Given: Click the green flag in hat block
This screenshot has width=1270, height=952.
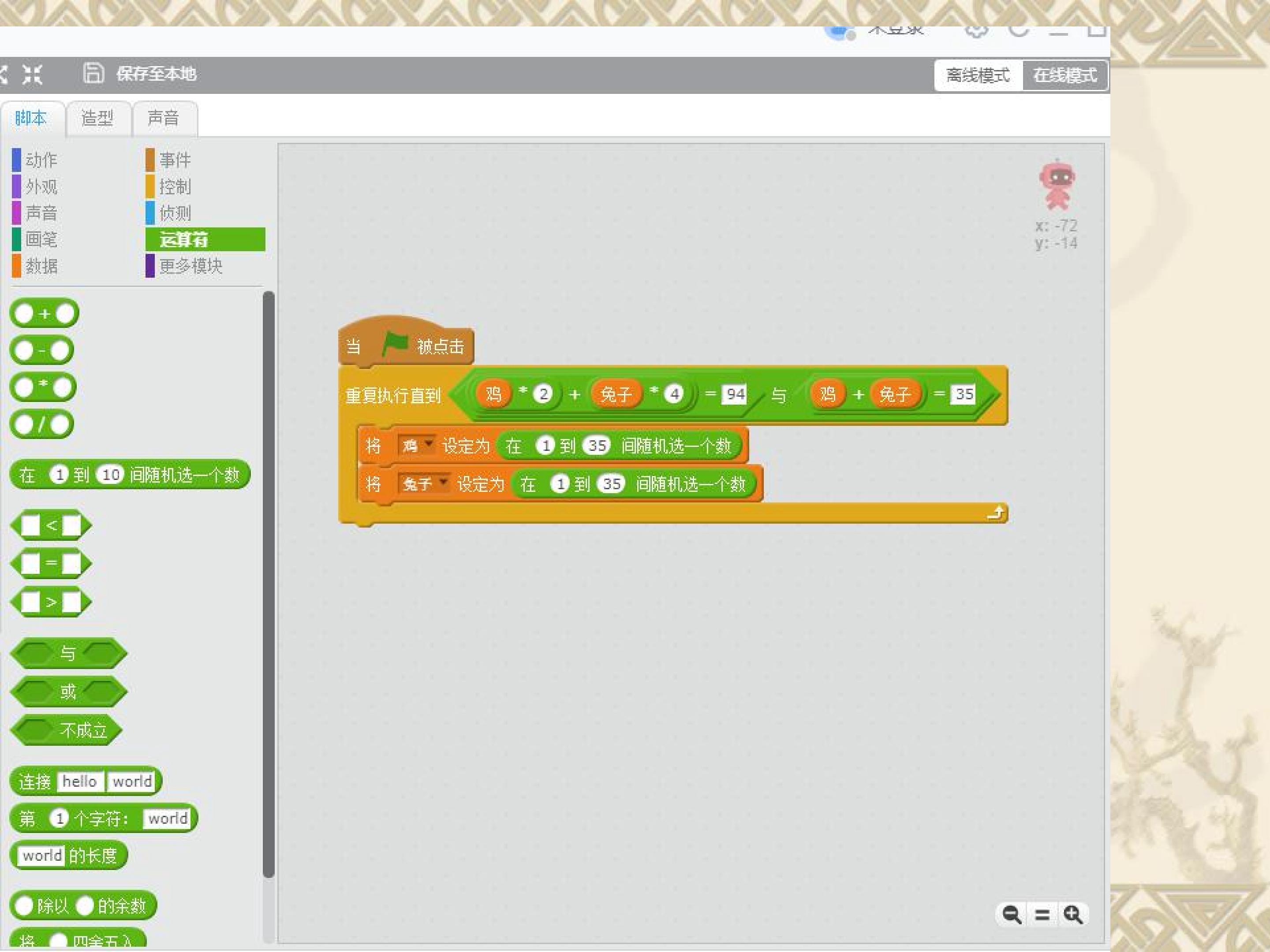Looking at the screenshot, I should click(395, 344).
